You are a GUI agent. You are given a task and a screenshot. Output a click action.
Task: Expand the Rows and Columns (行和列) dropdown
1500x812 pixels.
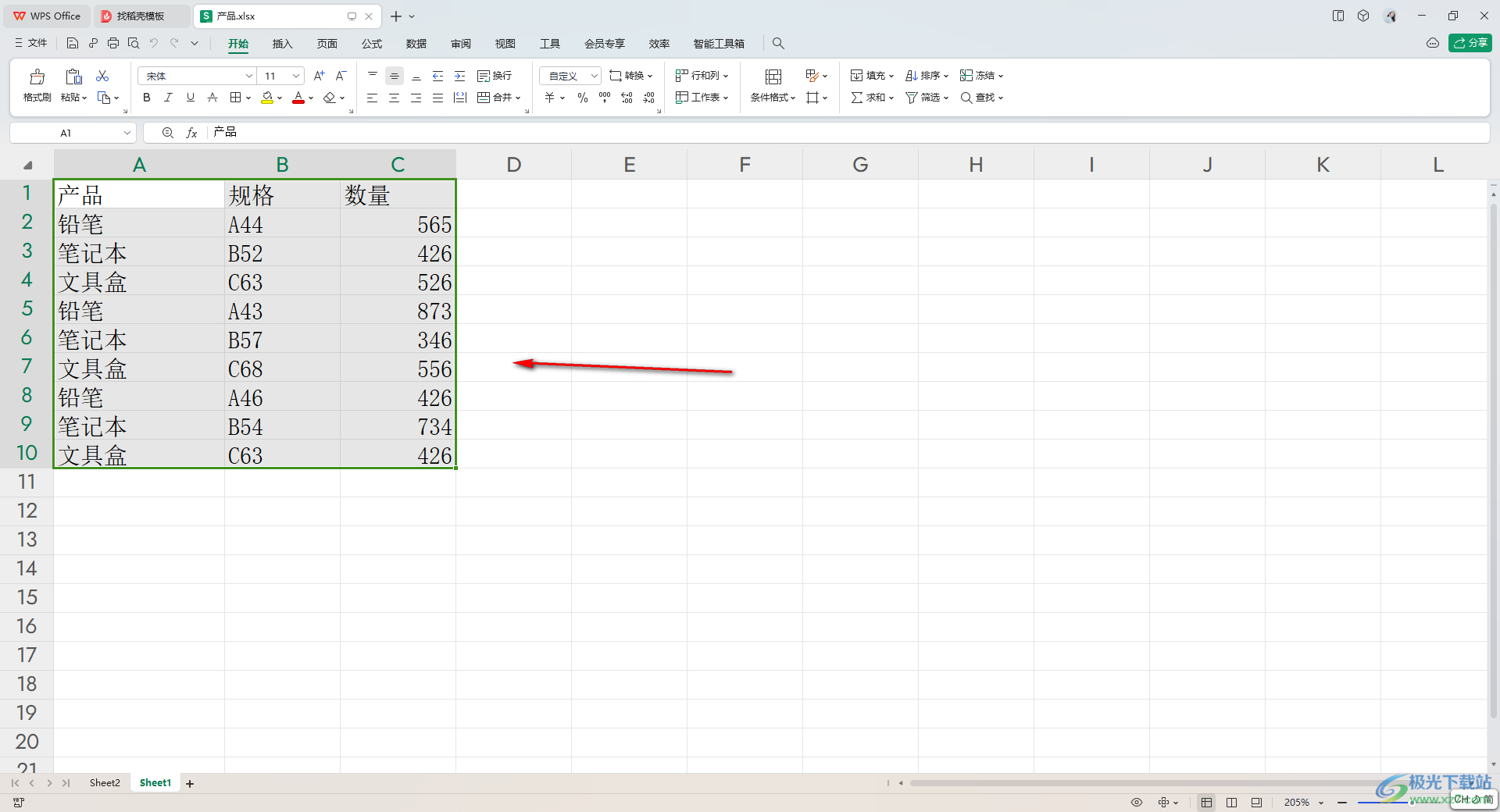726,77
